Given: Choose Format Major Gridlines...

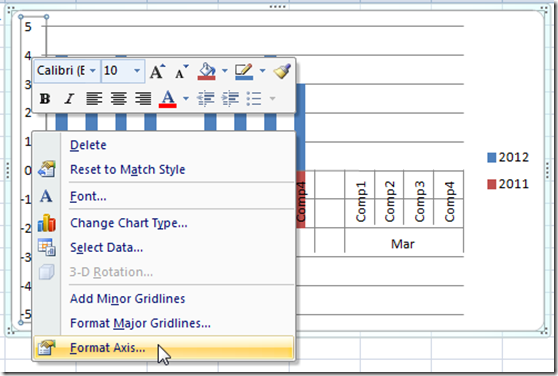Looking at the screenshot, I should (164, 323).
